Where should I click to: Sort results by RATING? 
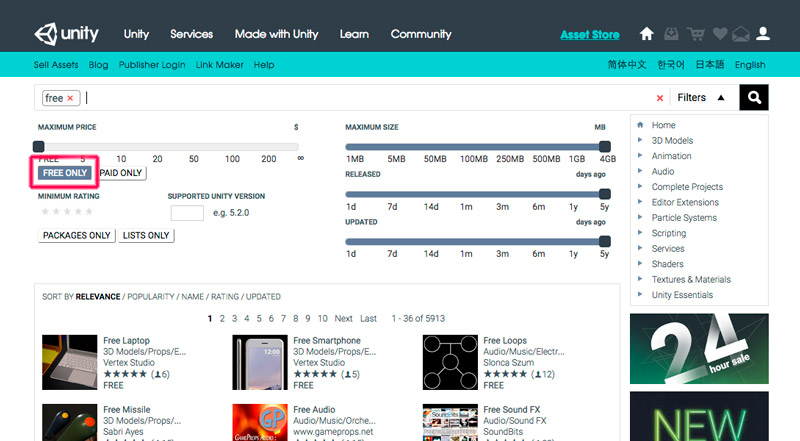(x=225, y=297)
